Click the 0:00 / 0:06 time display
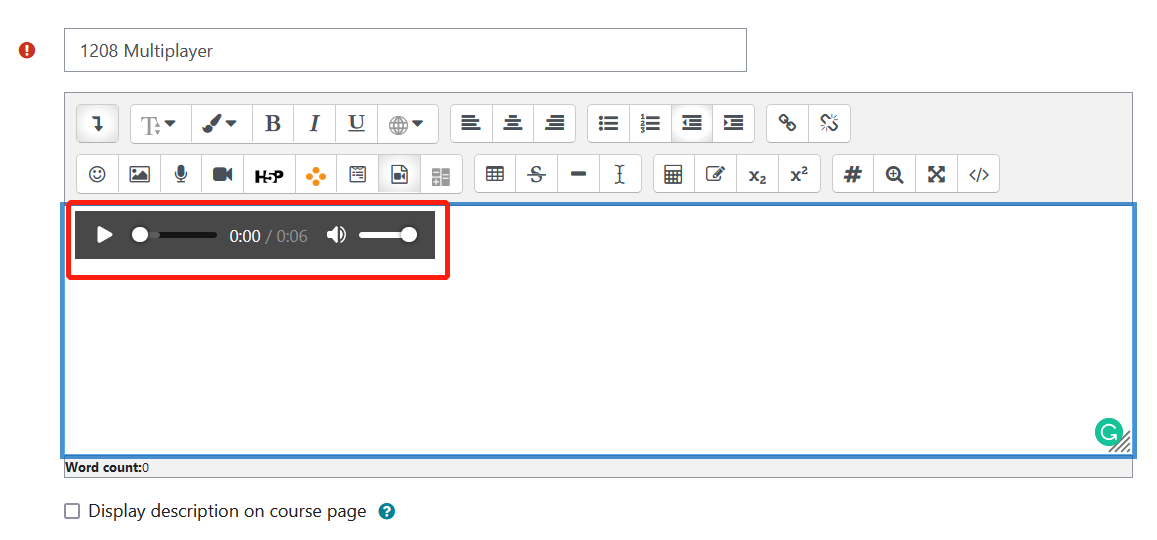Screen dimensions: 1157x540 point(269,235)
